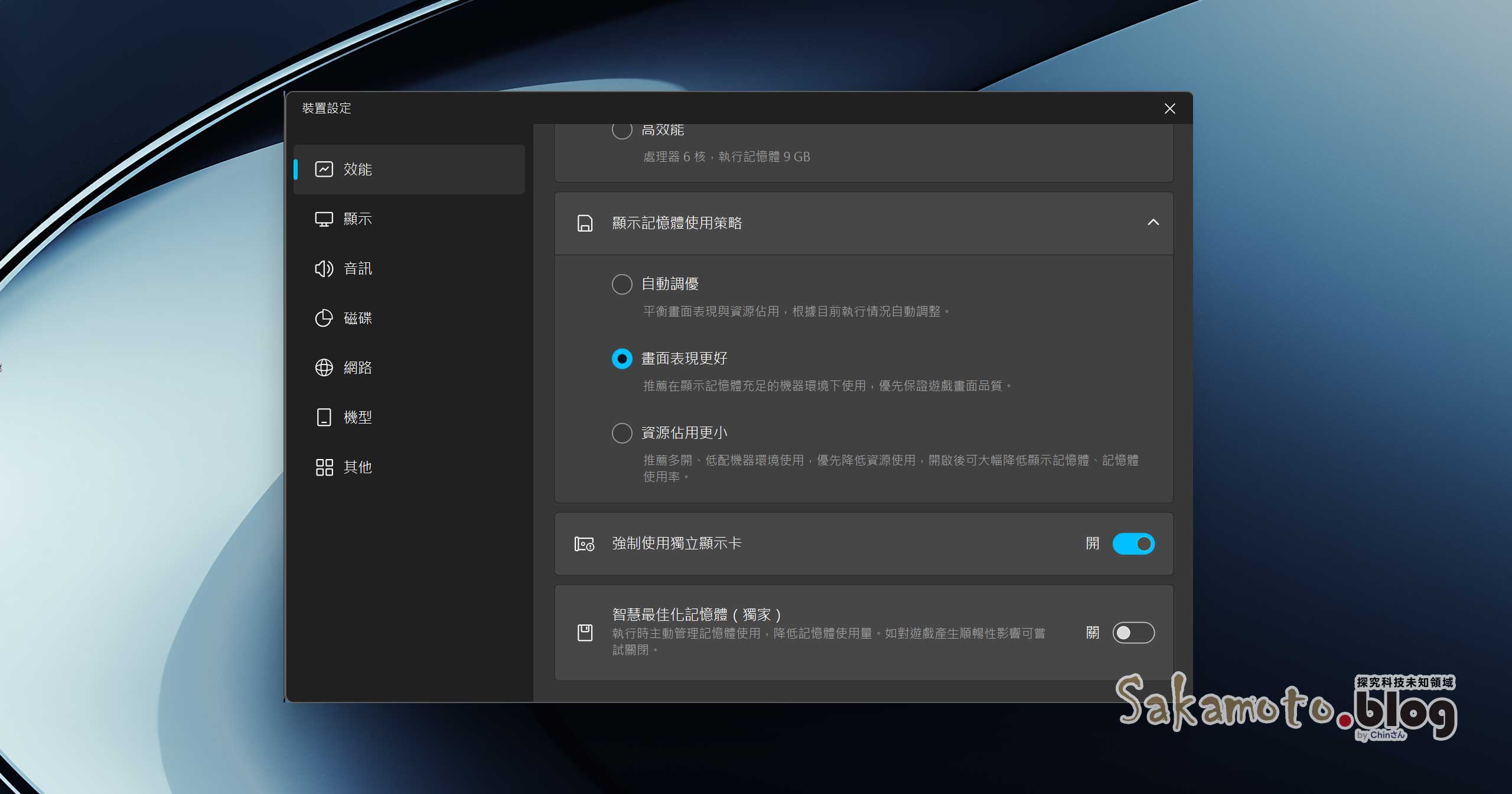Click the 強制使用獨立顯示卡 label
1512x794 pixels.
pyautogui.click(x=677, y=544)
